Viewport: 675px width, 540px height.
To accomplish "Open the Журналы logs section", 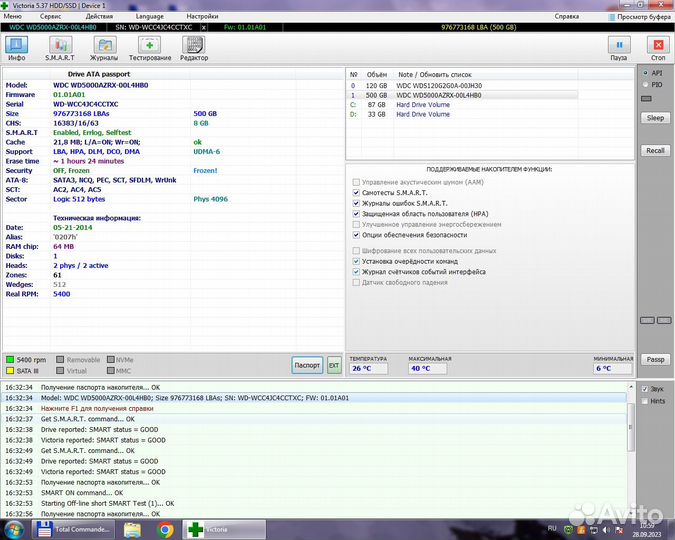I will (104, 49).
